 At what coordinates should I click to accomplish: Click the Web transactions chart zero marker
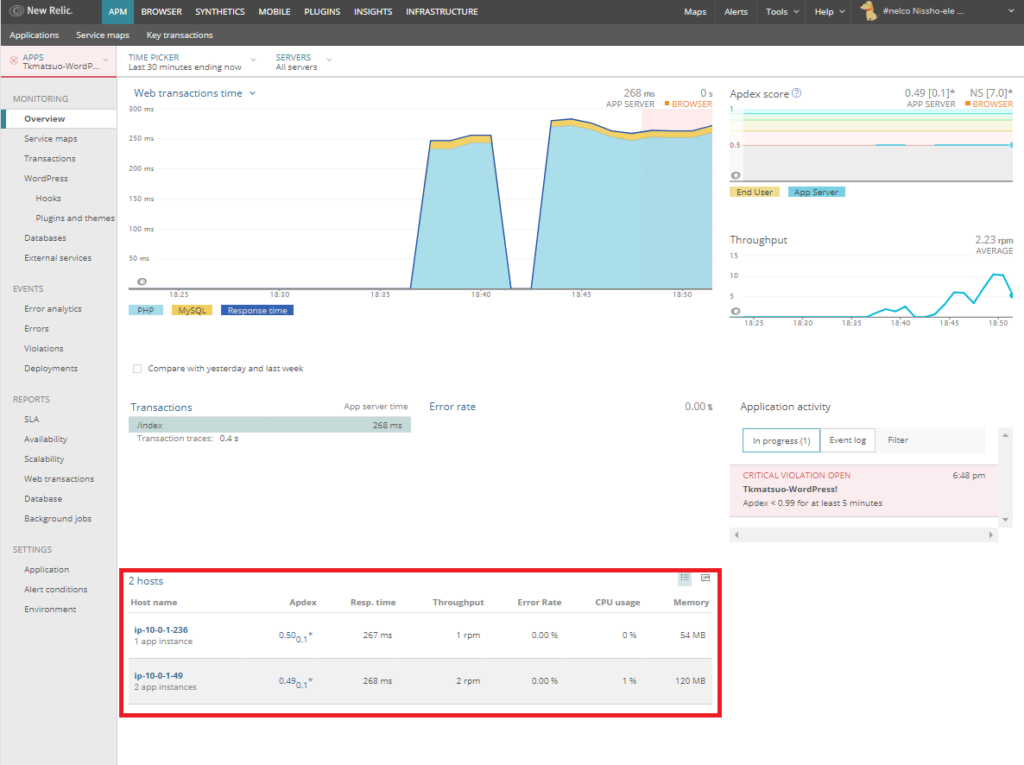pyautogui.click(x=142, y=282)
